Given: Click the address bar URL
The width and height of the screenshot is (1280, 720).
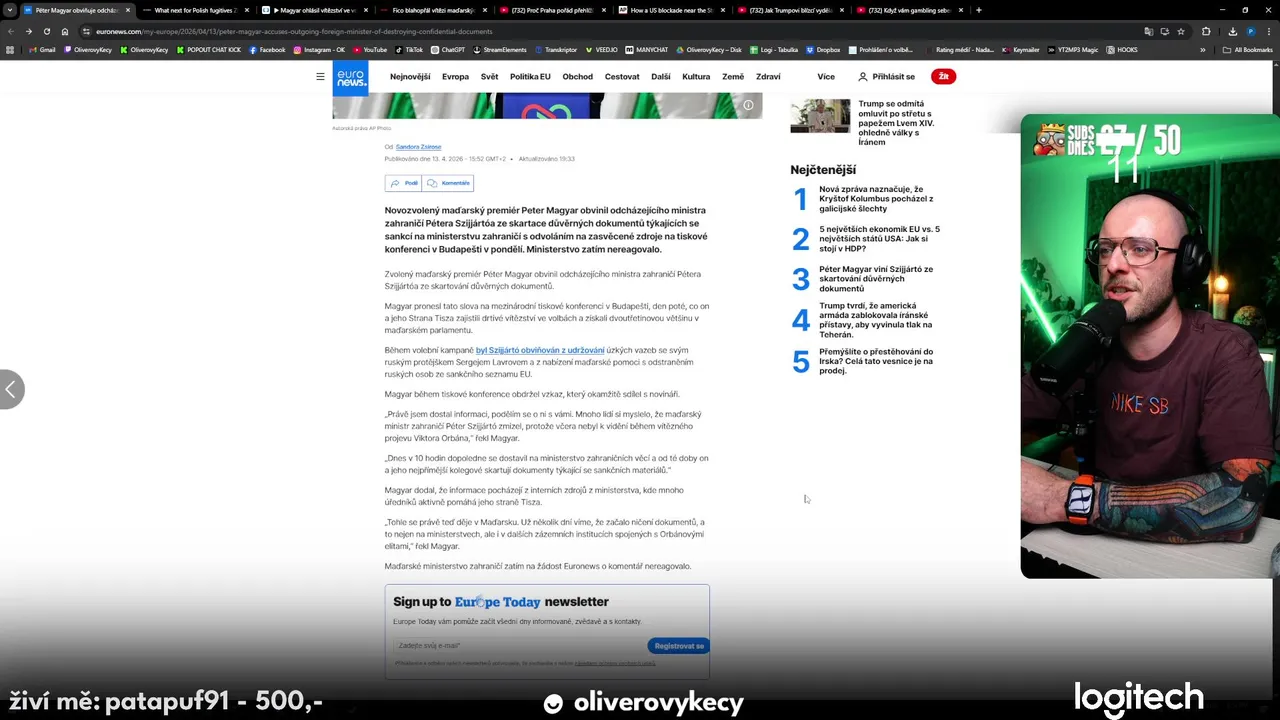Looking at the screenshot, I should [294, 31].
